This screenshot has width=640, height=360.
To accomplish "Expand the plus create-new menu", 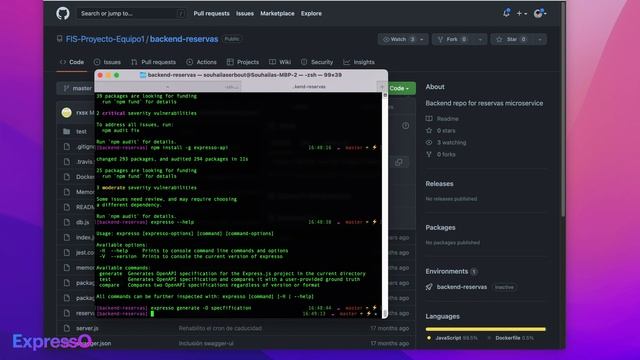I will pyautogui.click(x=522, y=13).
